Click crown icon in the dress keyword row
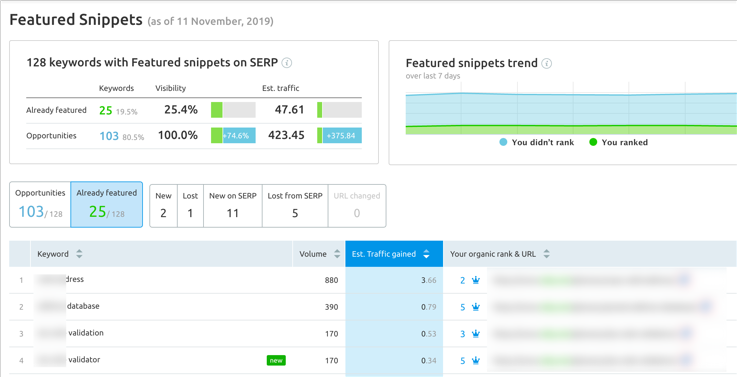737x377 pixels. pyautogui.click(x=476, y=280)
